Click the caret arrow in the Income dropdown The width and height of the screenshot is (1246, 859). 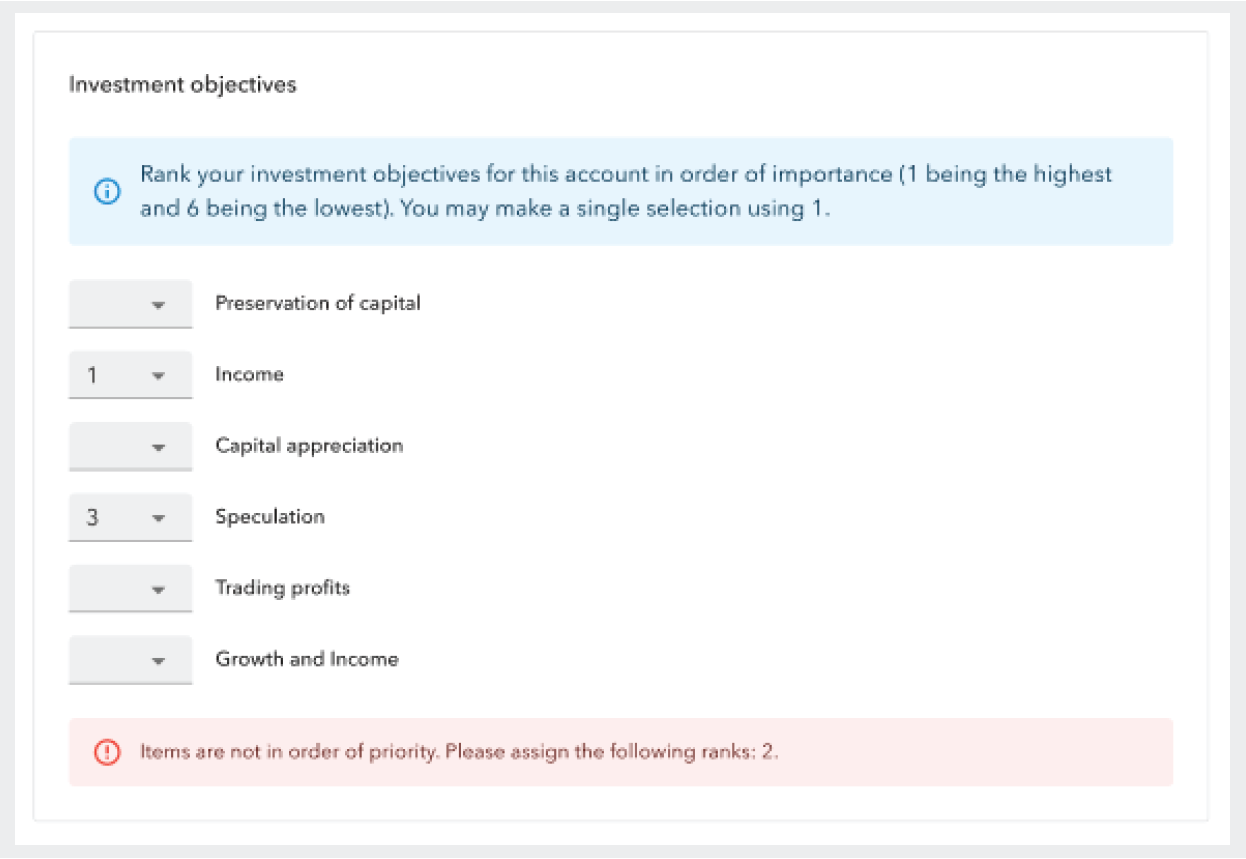[x=158, y=376]
